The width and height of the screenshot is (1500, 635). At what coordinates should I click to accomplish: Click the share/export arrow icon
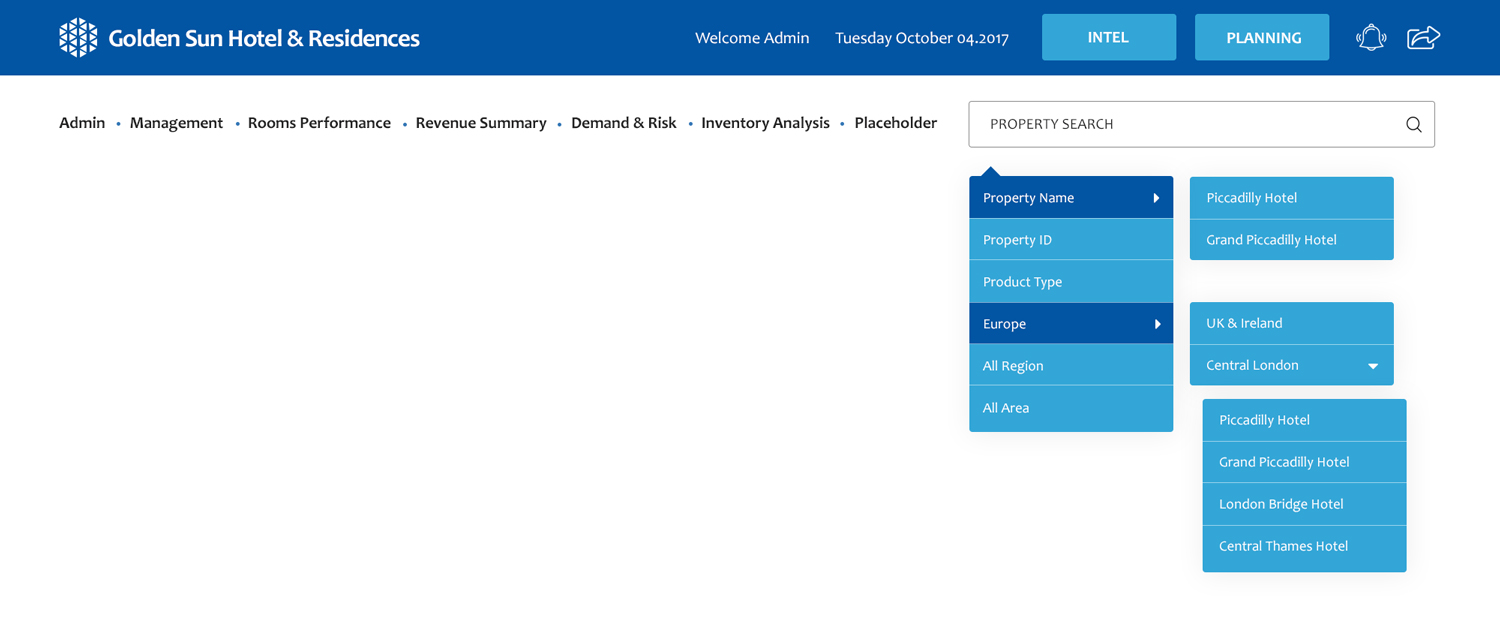click(1423, 38)
